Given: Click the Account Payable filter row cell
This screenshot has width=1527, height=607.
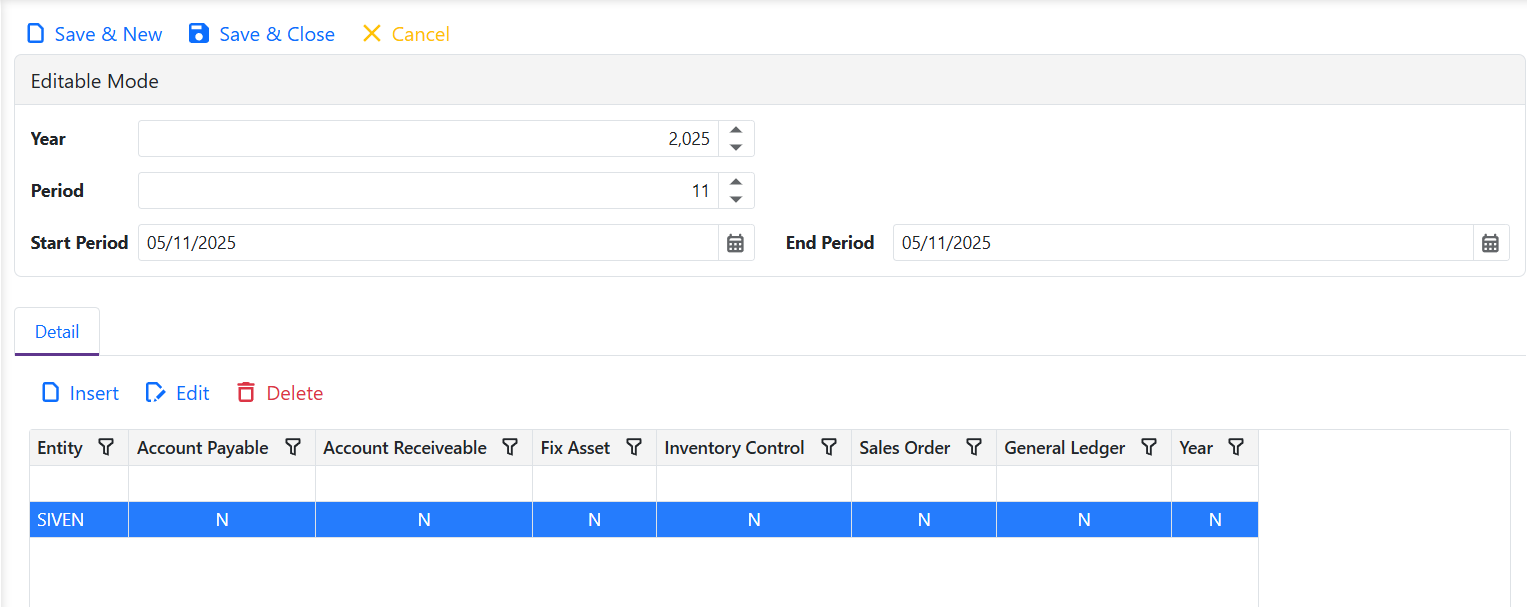Looking at the screenshot, I should tap(222, 484).
